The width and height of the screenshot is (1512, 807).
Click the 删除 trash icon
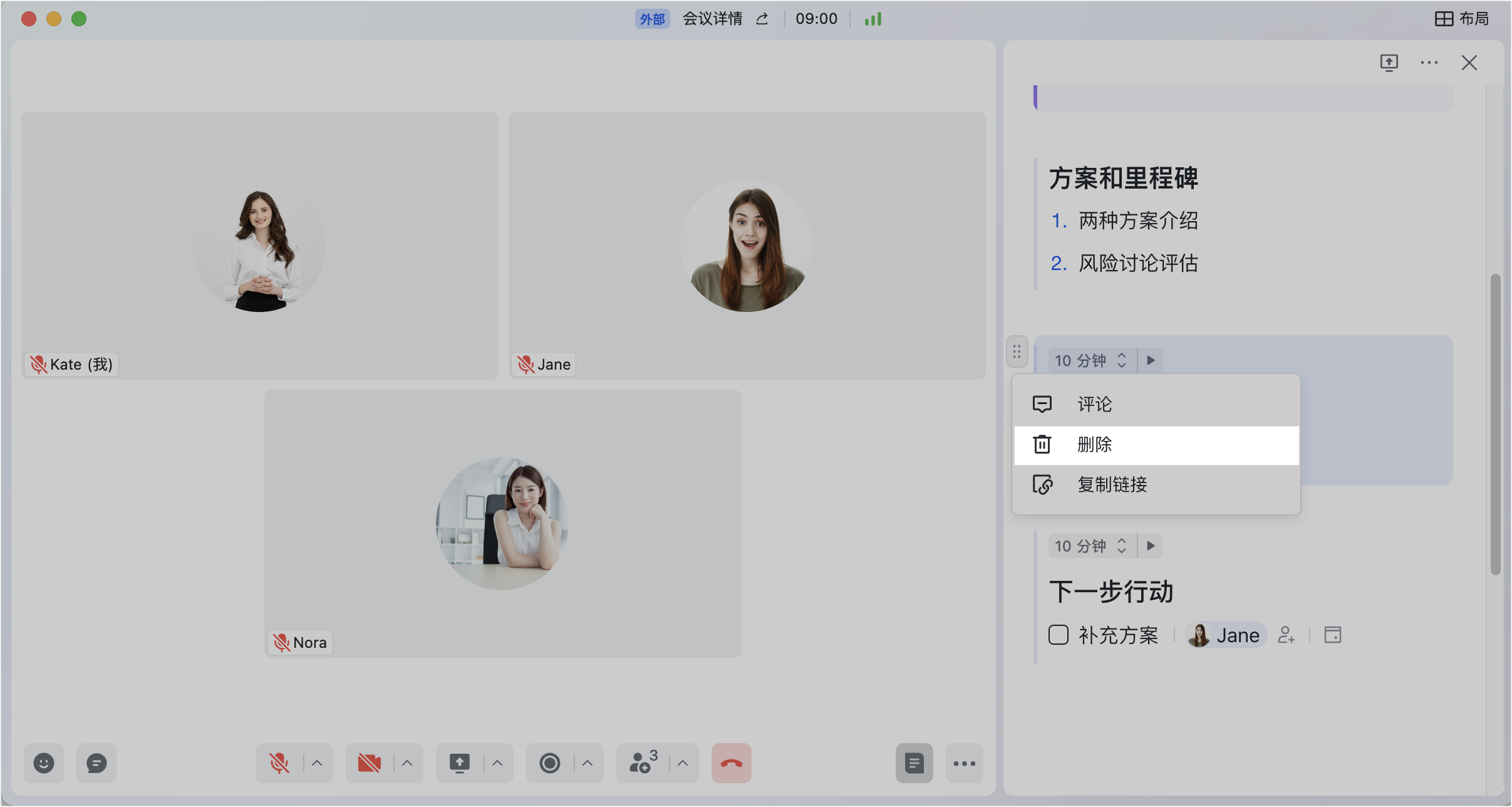(1042, 444)
